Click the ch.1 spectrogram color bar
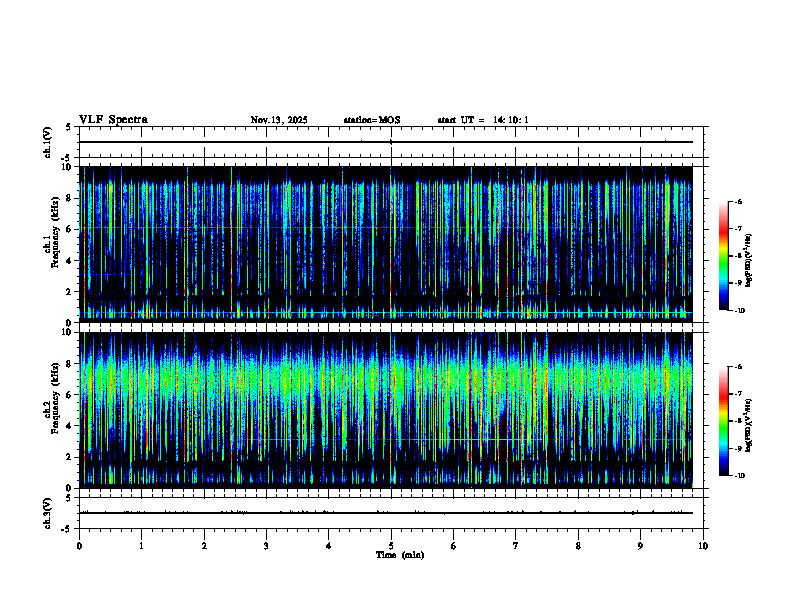792x612 pixels. [723, 256]
